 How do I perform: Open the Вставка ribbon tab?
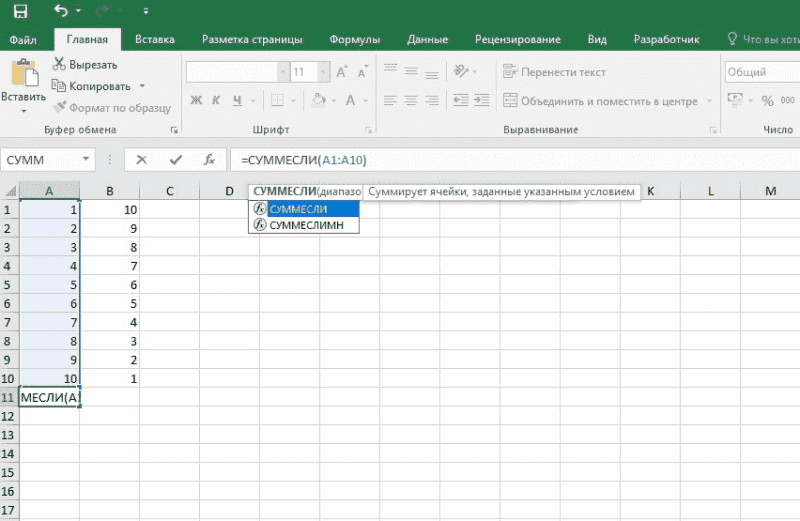pyautogui.click(x=154, y=40)
